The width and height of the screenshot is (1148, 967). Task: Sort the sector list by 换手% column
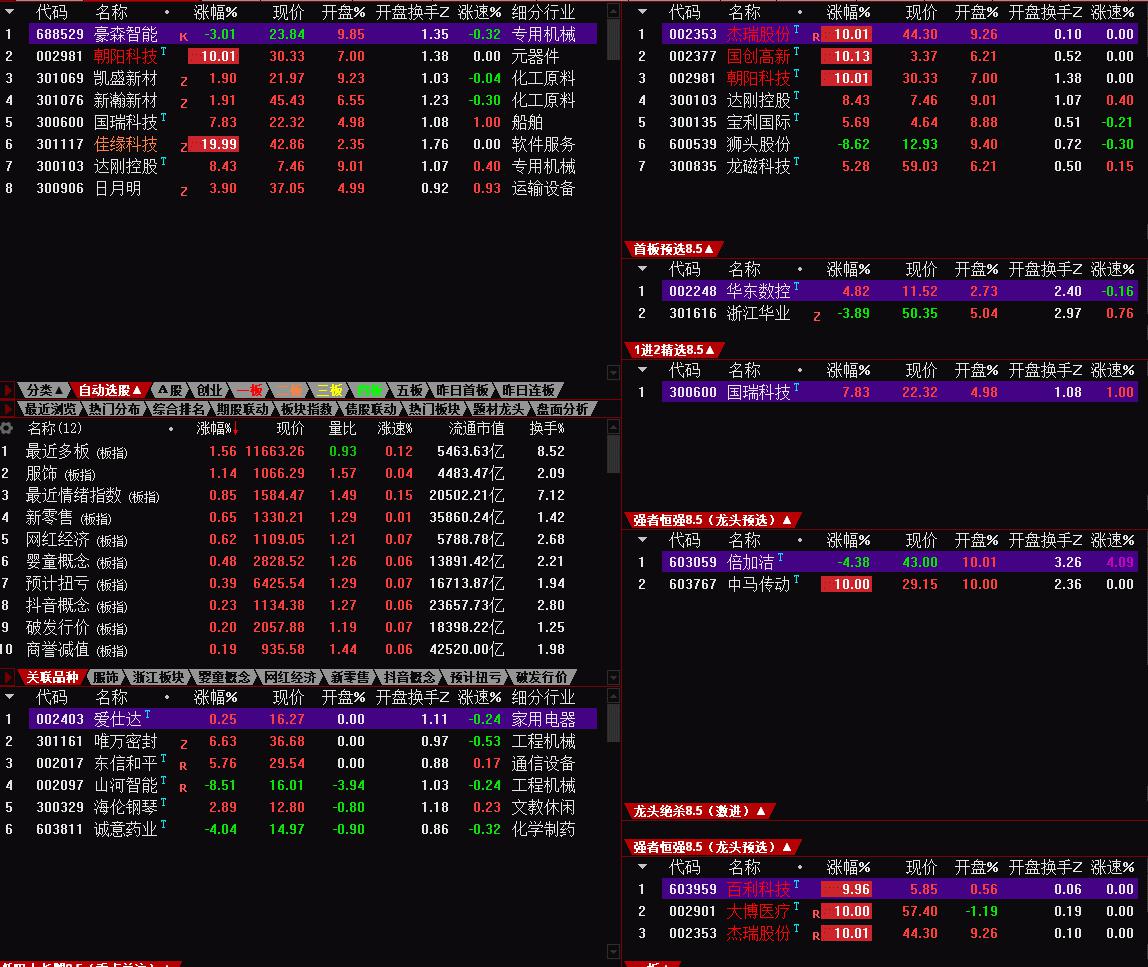(x=547, y=428)
